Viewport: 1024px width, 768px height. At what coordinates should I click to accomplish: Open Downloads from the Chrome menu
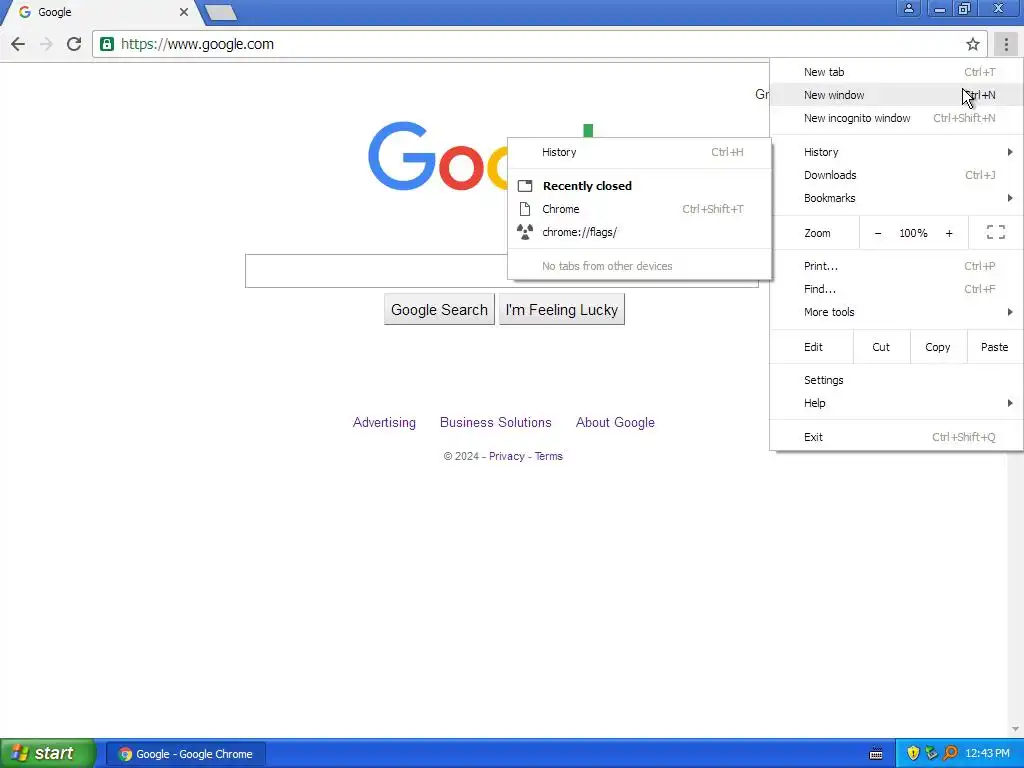click(896, 175)
